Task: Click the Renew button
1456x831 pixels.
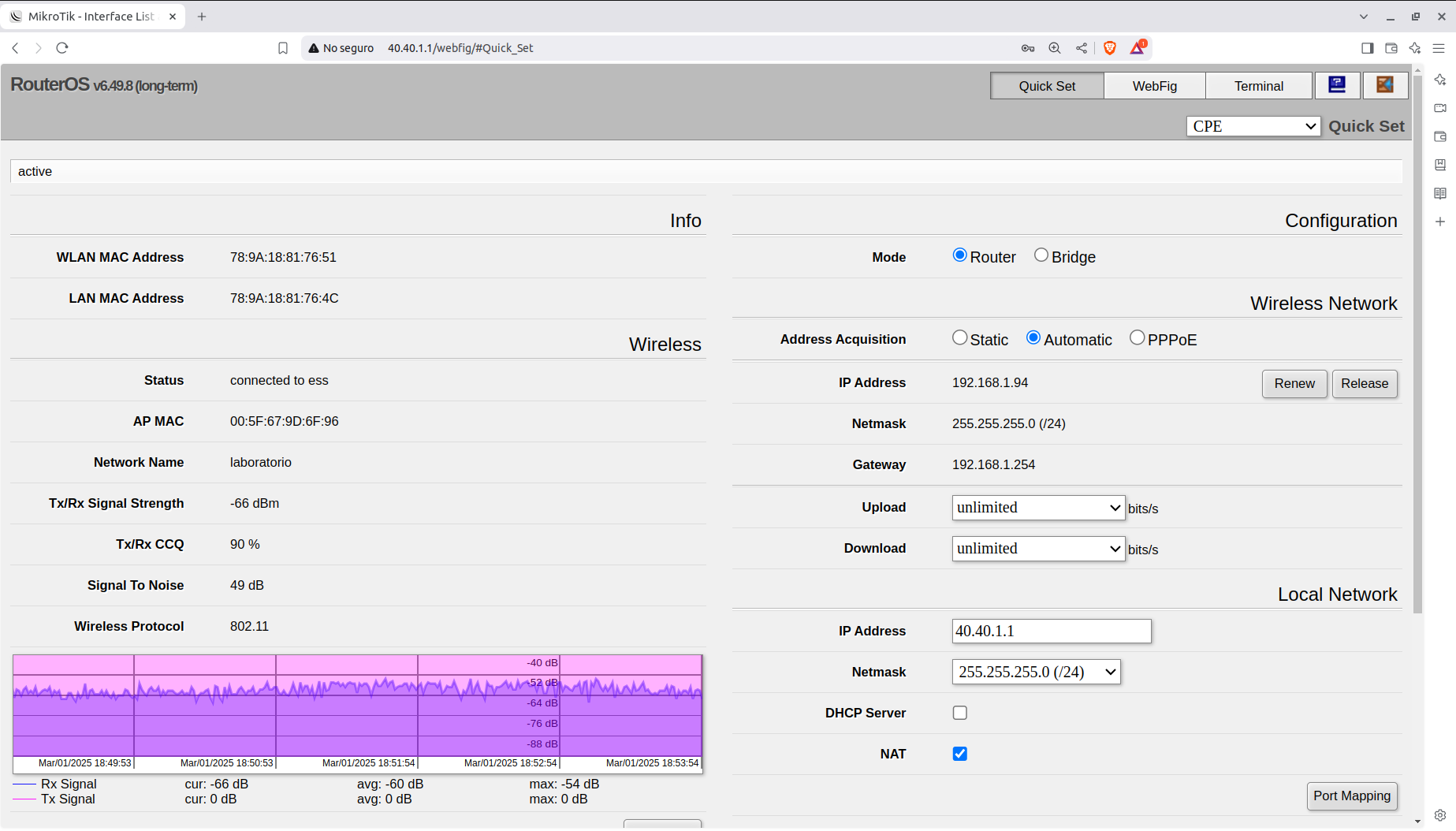Action: coord(1294,384)
